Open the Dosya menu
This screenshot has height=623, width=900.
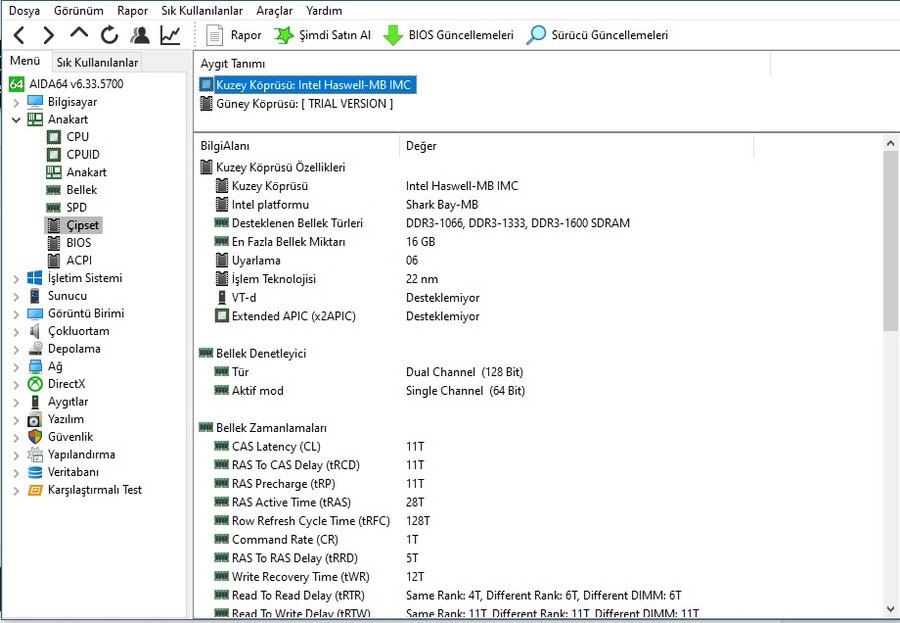25,10
